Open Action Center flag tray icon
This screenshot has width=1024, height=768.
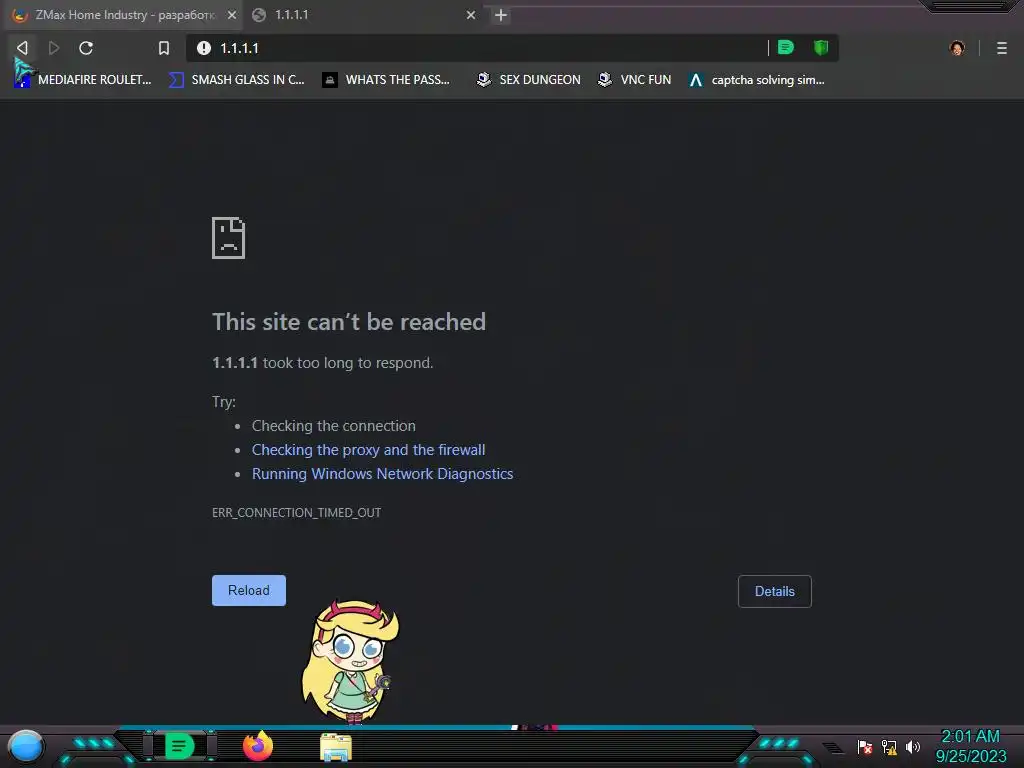(865, 747)
